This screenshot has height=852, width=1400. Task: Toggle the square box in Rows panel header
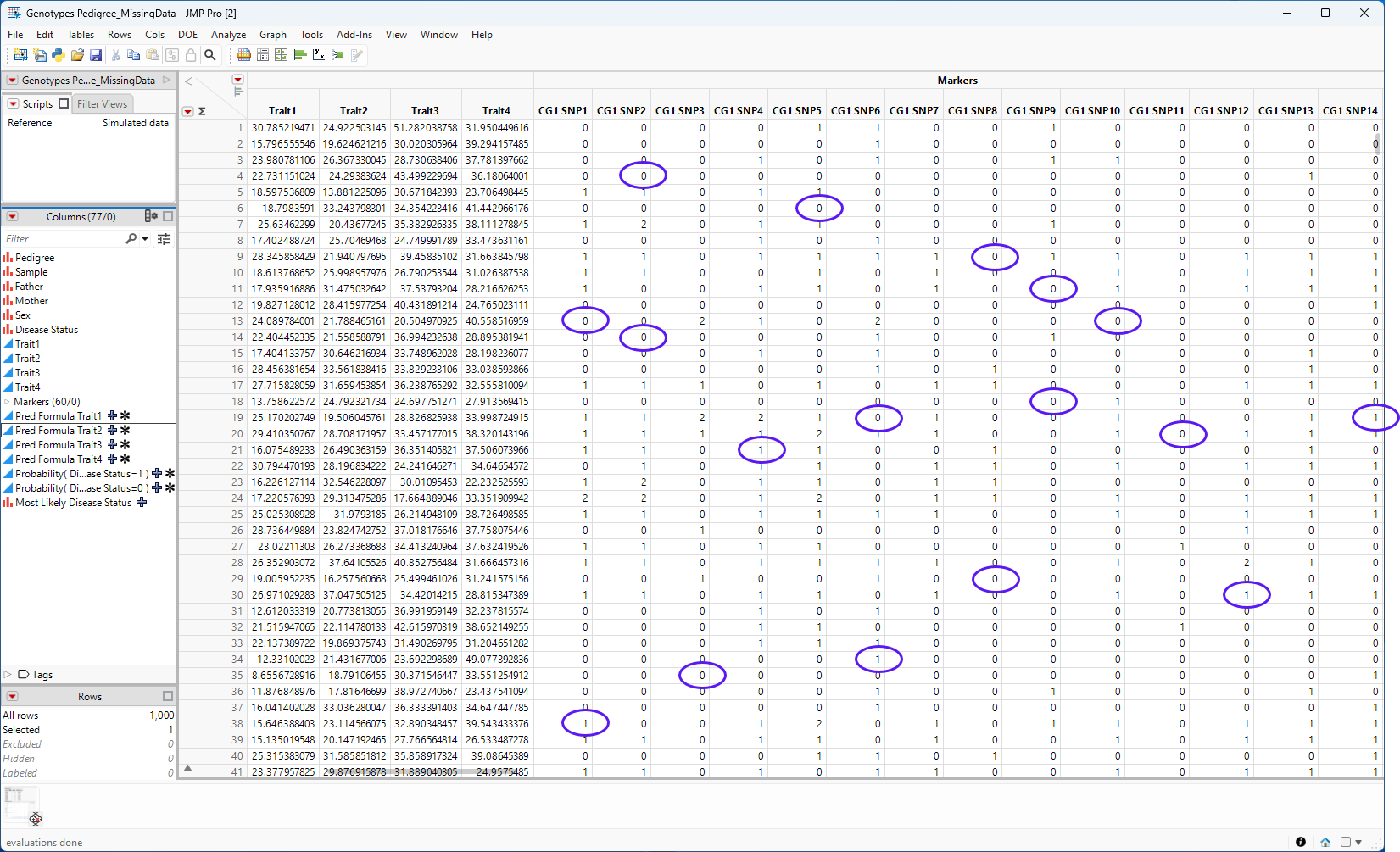click(168, 696)
